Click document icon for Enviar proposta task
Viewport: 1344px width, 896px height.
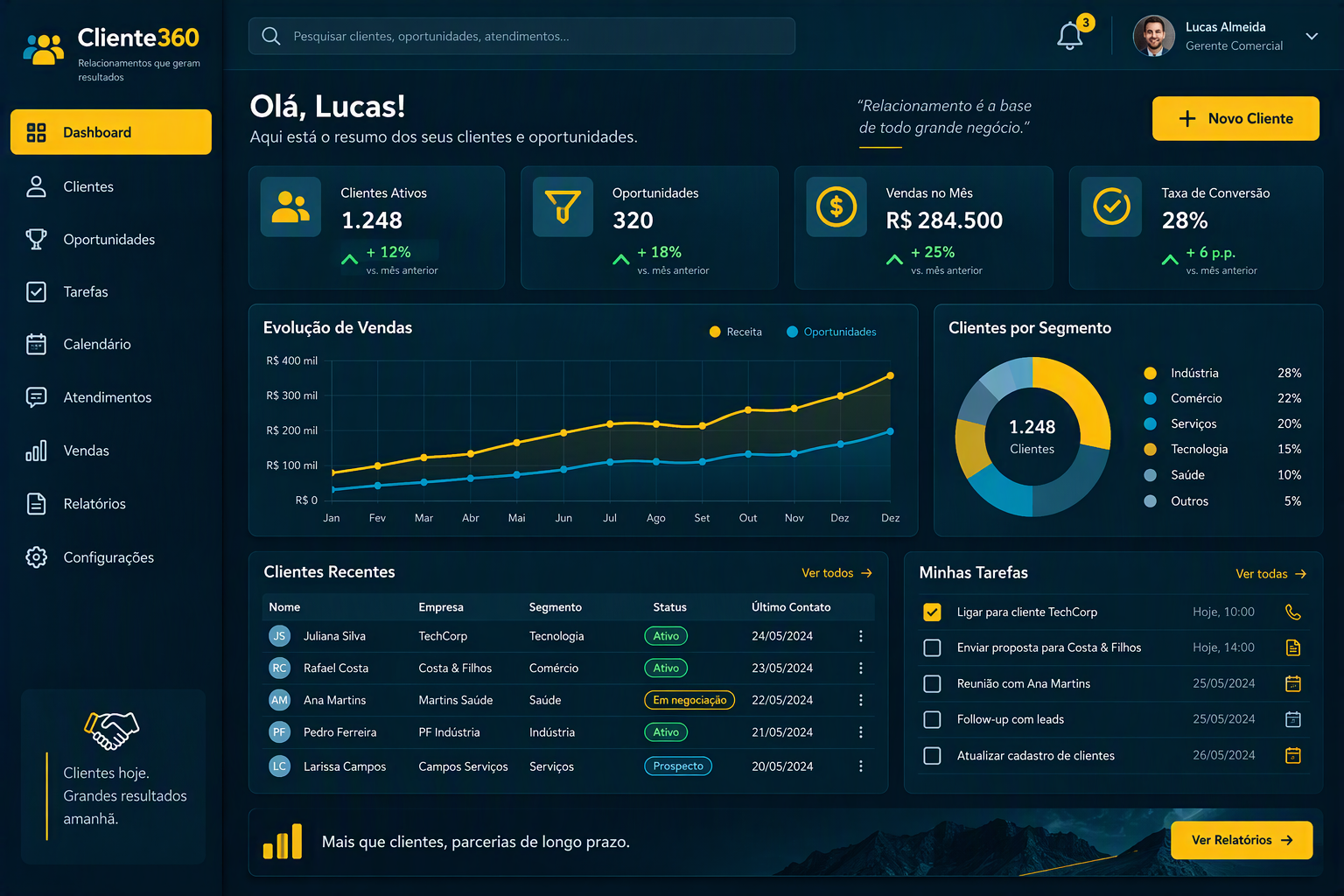tap(1293, 647)
